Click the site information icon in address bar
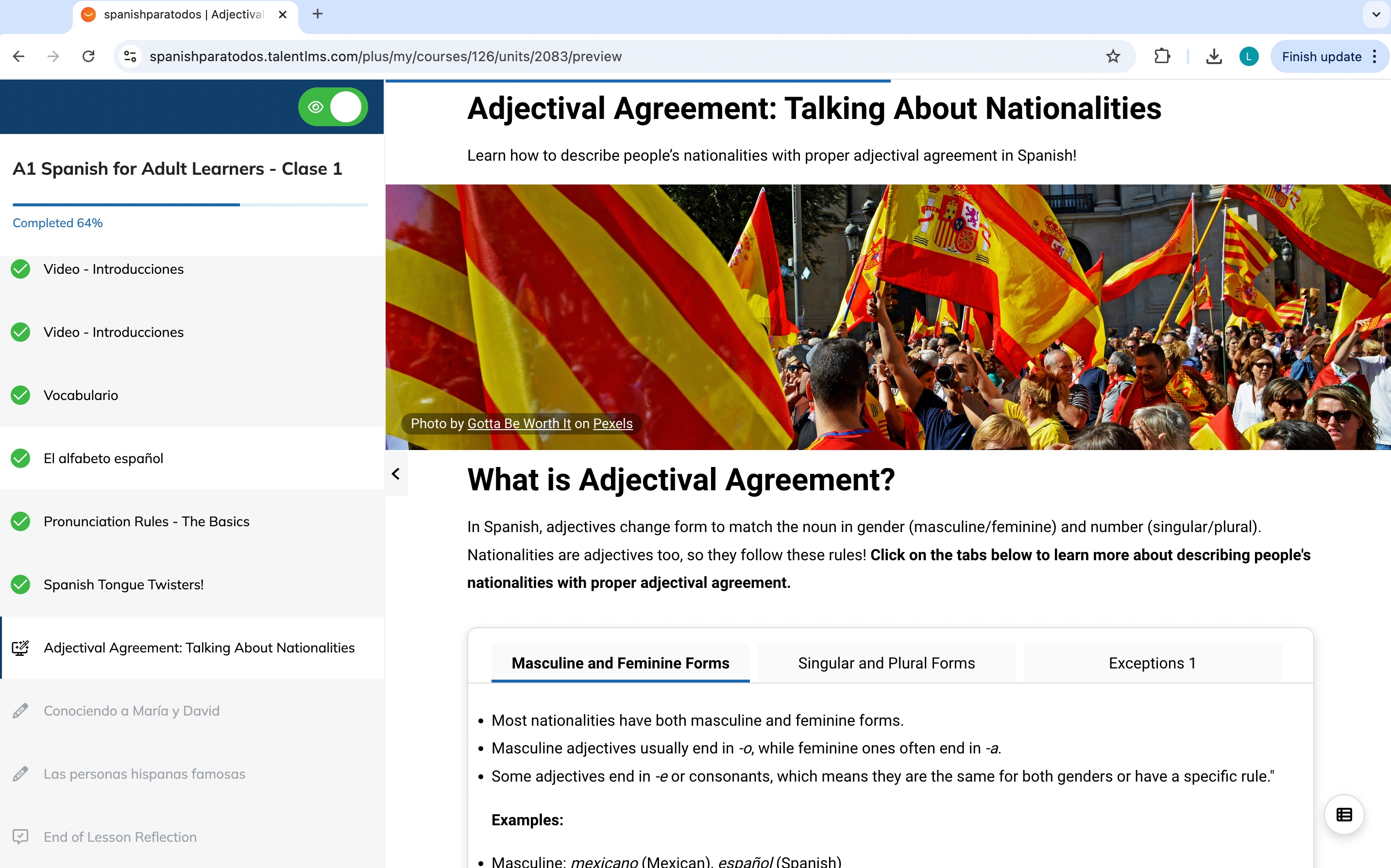 (x=130, y=56)
